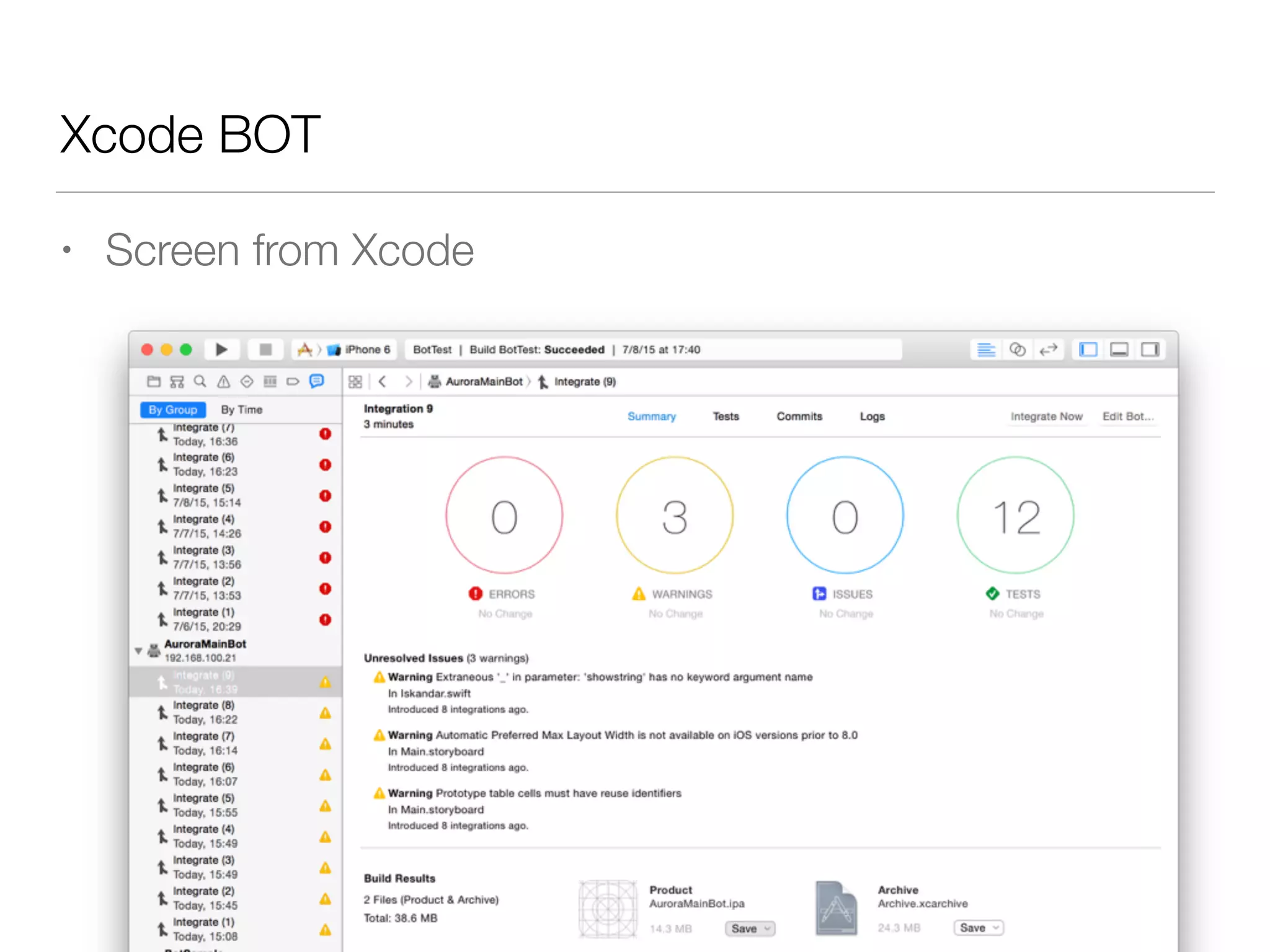Click Integrate Now

pos(1046,416)
